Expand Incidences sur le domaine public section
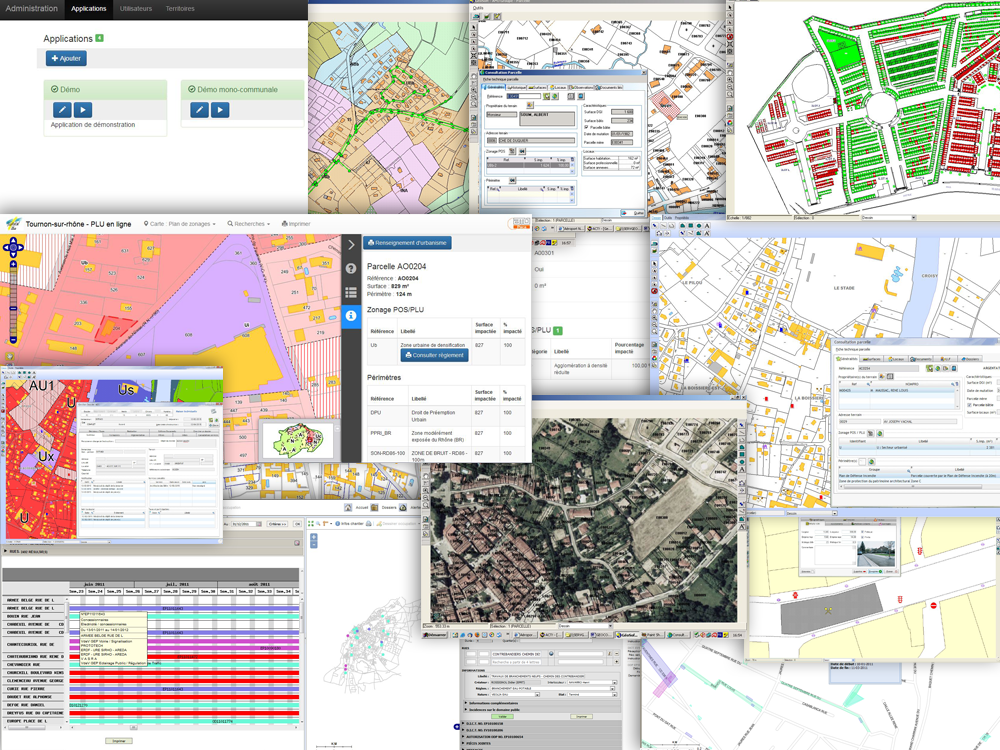The width and height of the screenshot is (1000, 750). [542, 710]
